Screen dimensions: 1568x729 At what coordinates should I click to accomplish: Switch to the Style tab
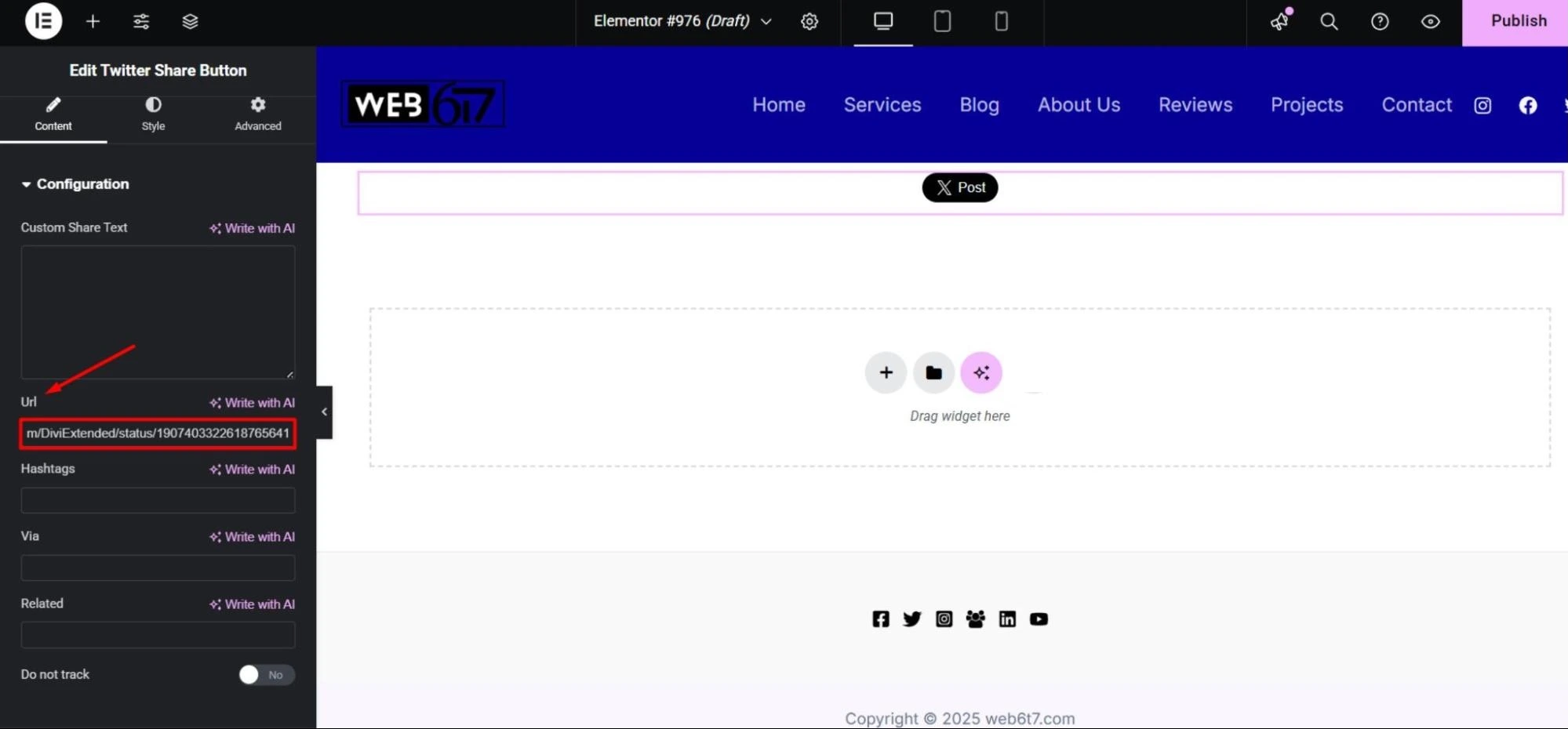pos(153,114)
